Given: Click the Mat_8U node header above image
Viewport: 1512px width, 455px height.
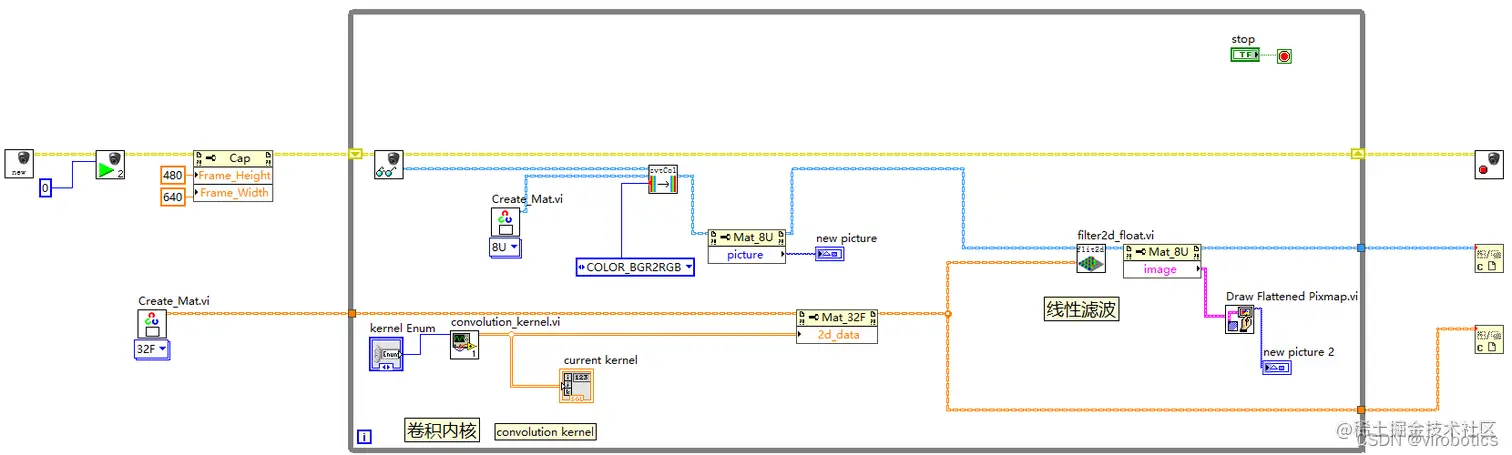Looking at the screenshot, I should pos(1161,252).
